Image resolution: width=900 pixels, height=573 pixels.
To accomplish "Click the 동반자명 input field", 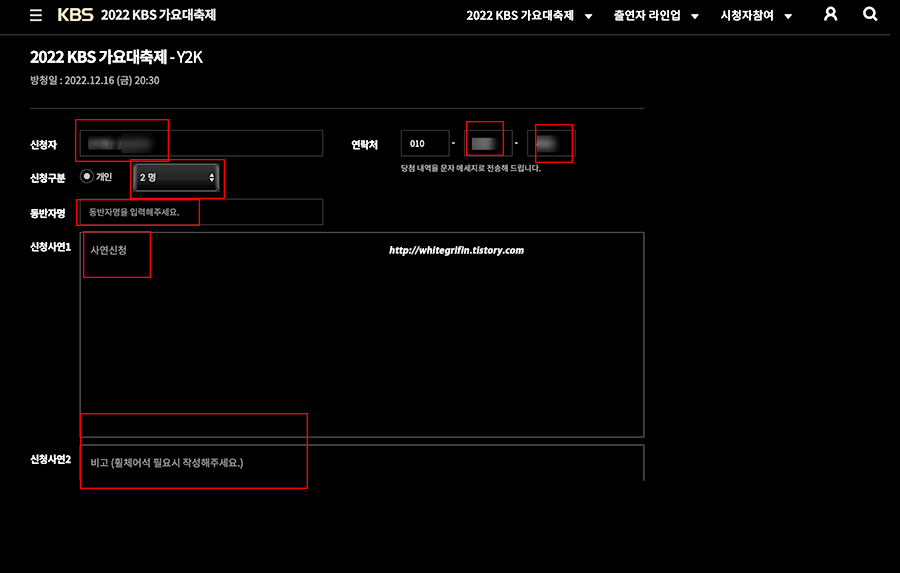I will click(x=201, y=212).
